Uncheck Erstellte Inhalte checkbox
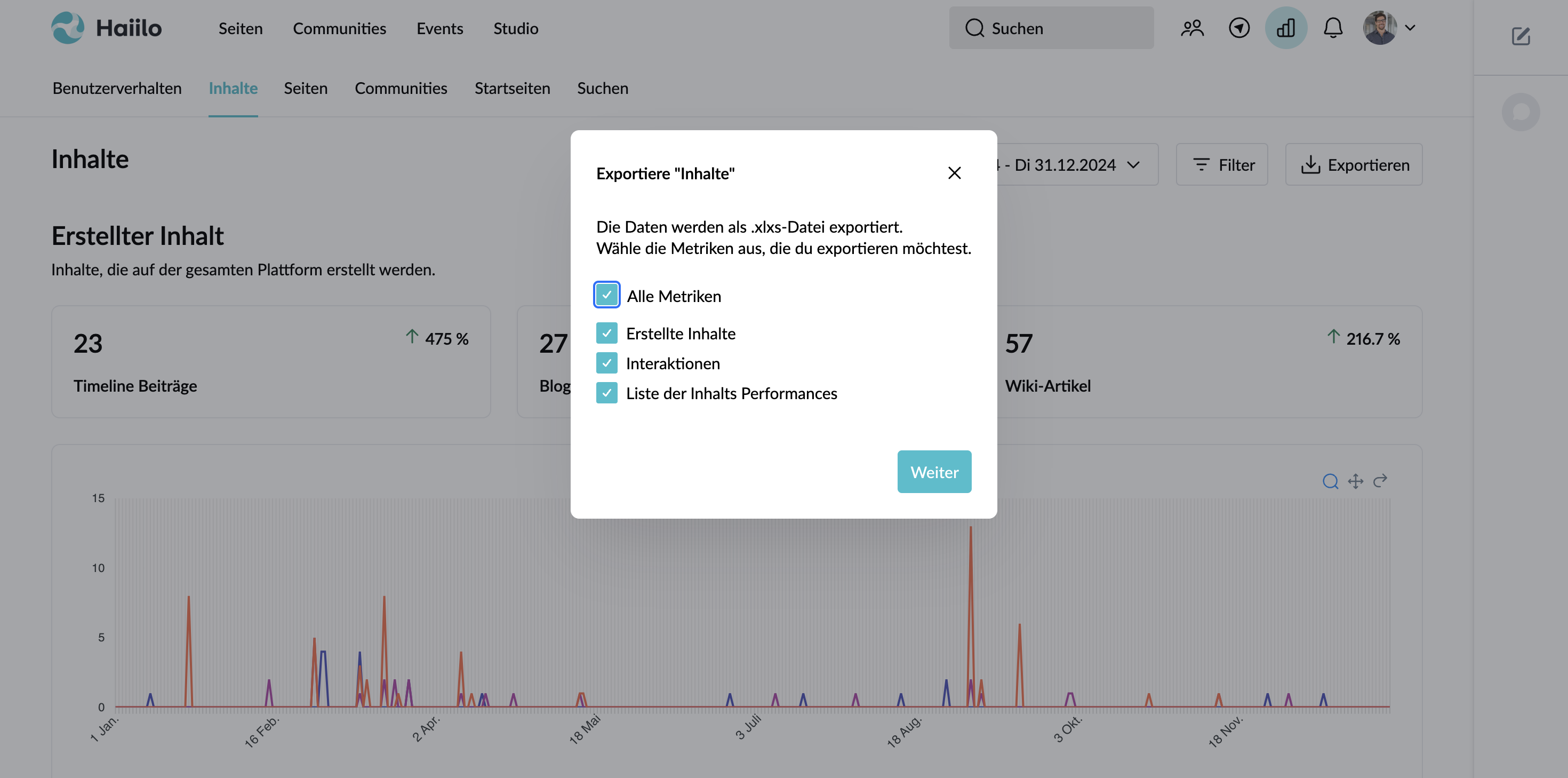The width and height of the screenshot is (1568, 778). tap(606, 334)
